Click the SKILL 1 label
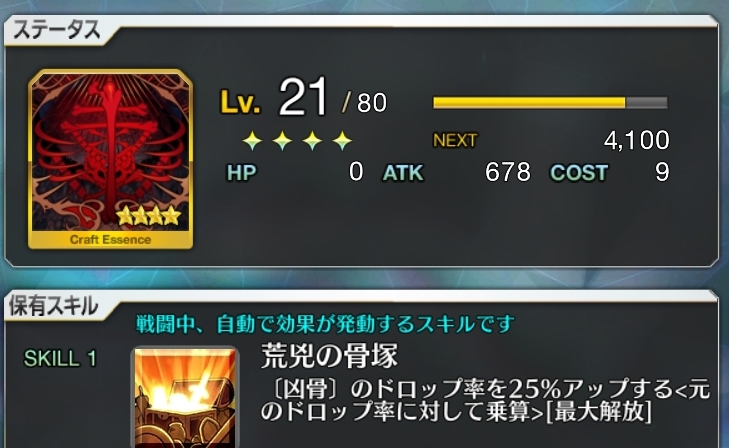 pos(60,359)
